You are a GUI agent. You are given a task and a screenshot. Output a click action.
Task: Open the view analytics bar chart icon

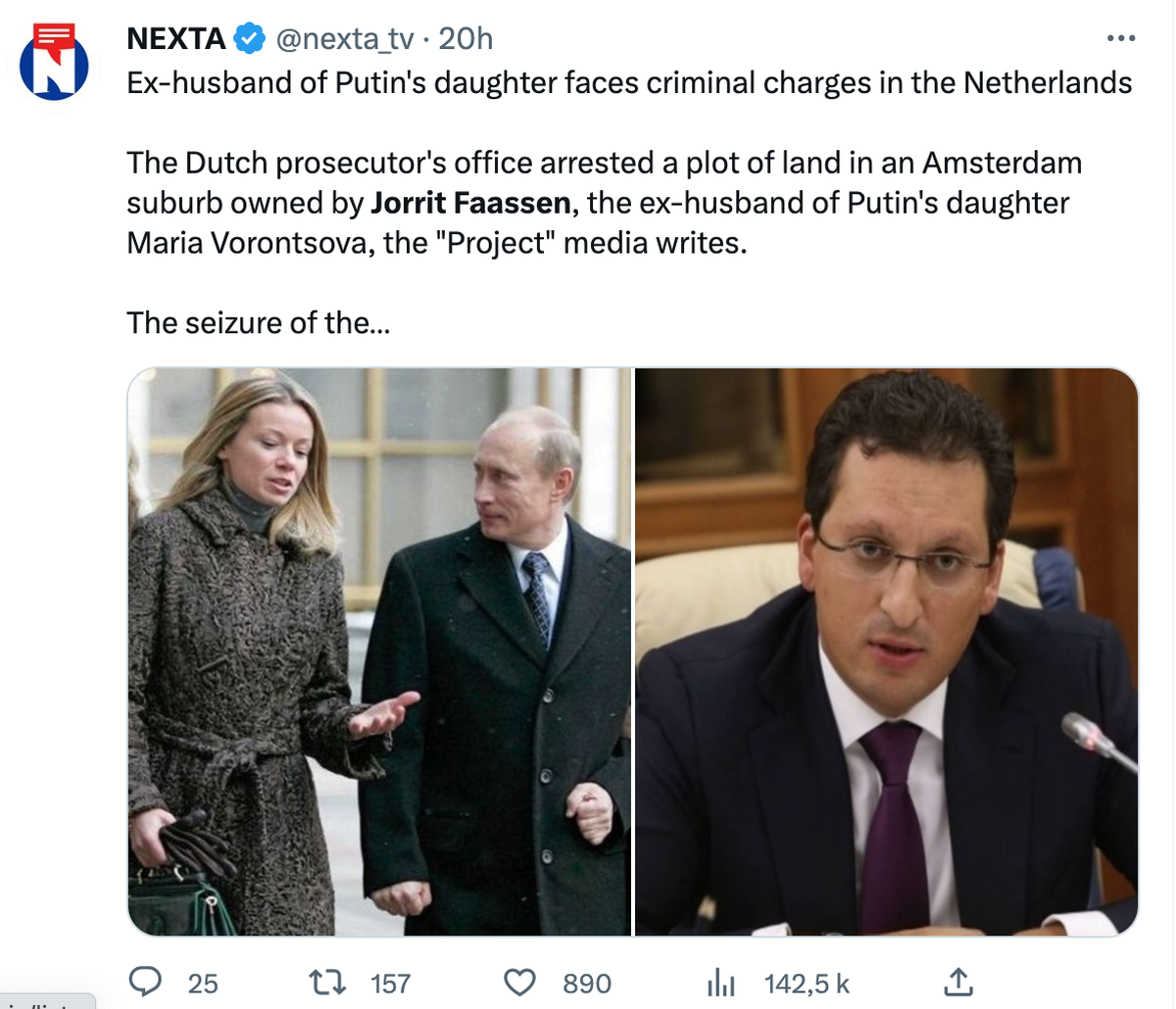[x=720, y=982]
